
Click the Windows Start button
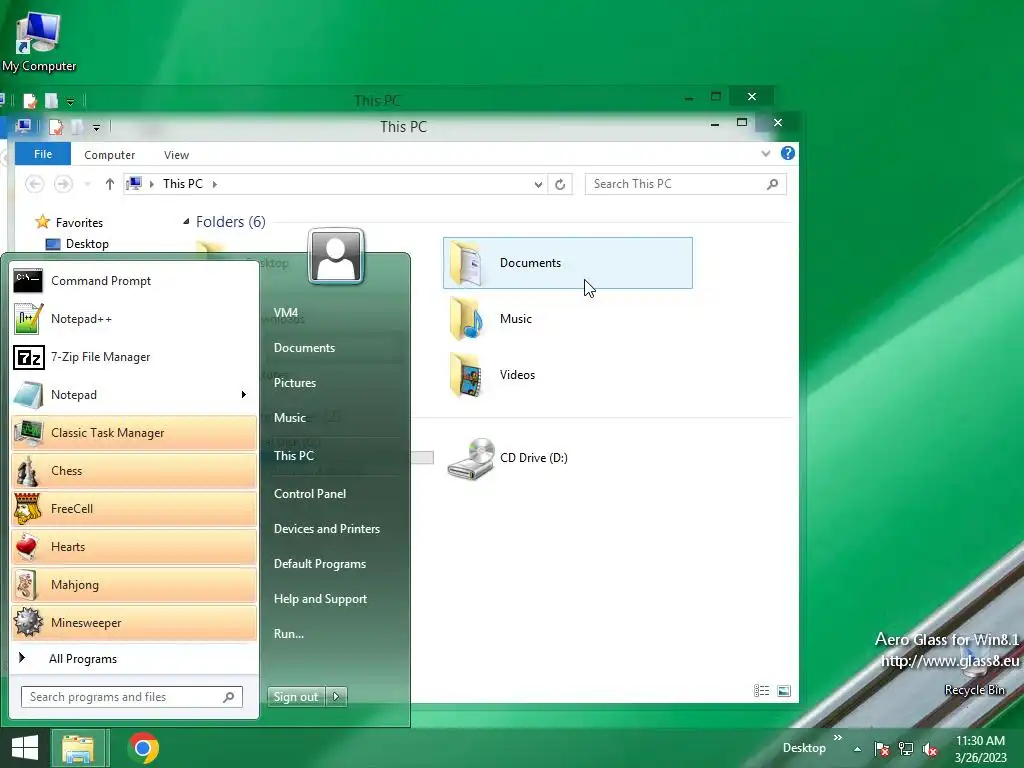coord(25,748)
